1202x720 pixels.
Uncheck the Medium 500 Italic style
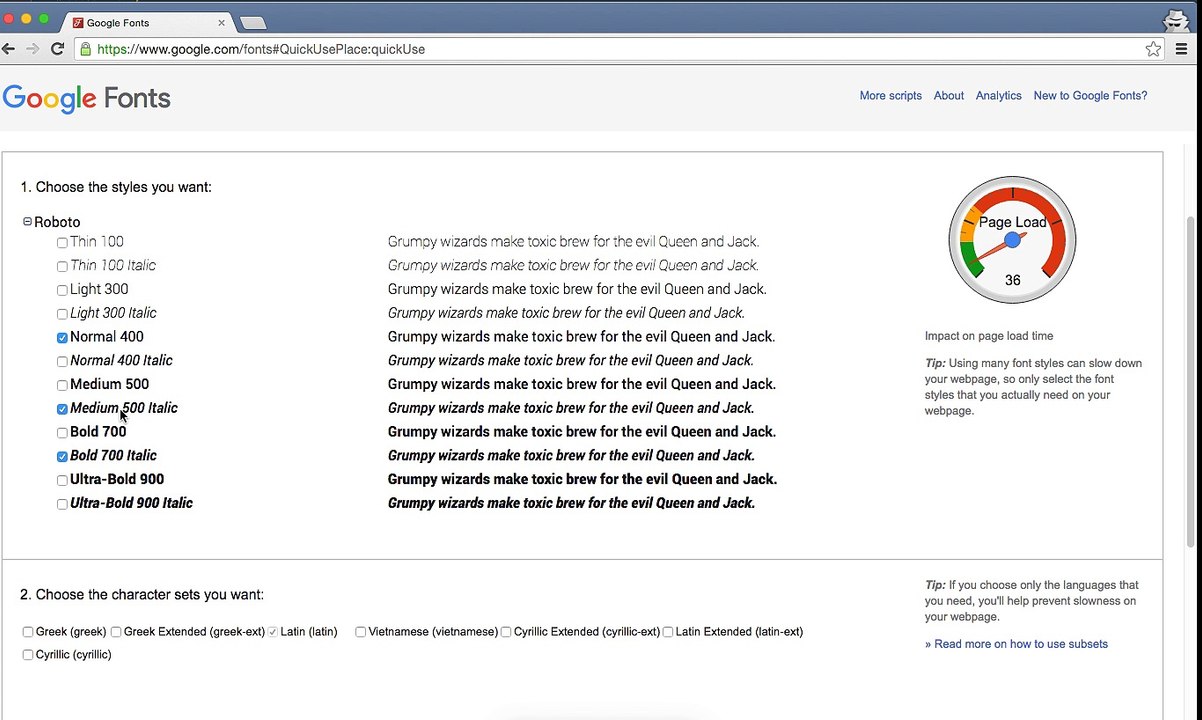click(62, 409)
